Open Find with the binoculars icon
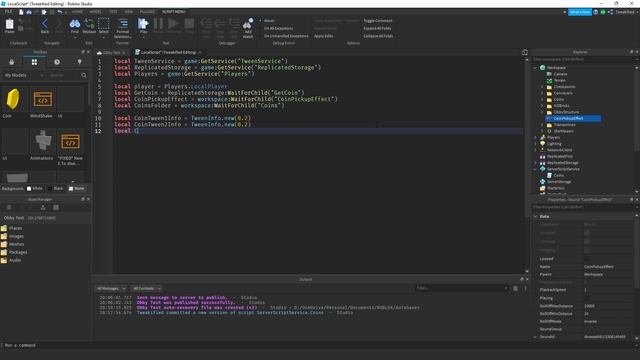Screen dimensions: 640x360 tap(75, 24)
